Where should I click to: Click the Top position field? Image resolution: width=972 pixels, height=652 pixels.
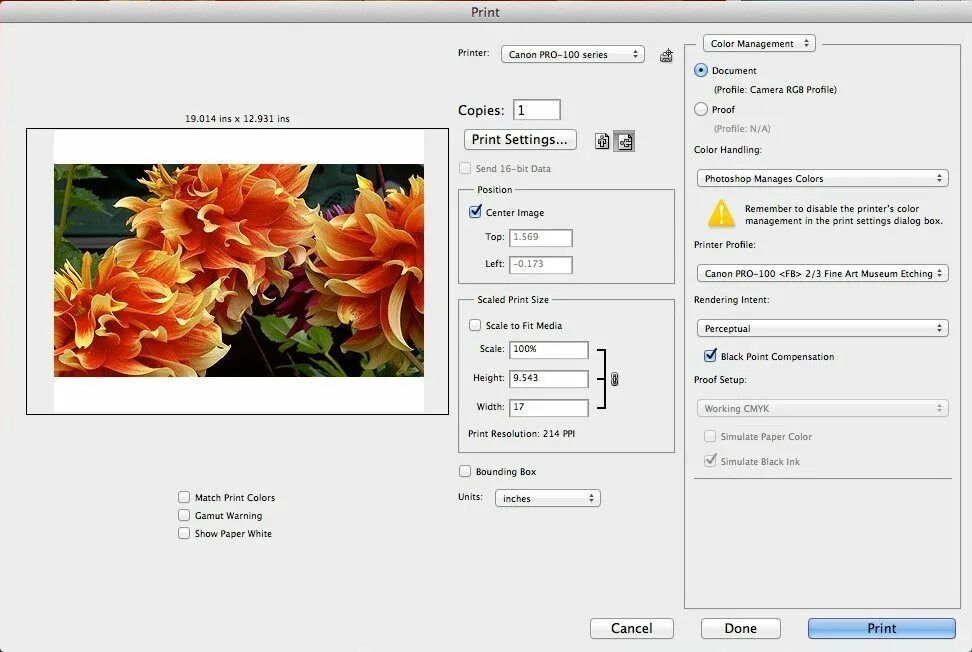coord(541,237)
